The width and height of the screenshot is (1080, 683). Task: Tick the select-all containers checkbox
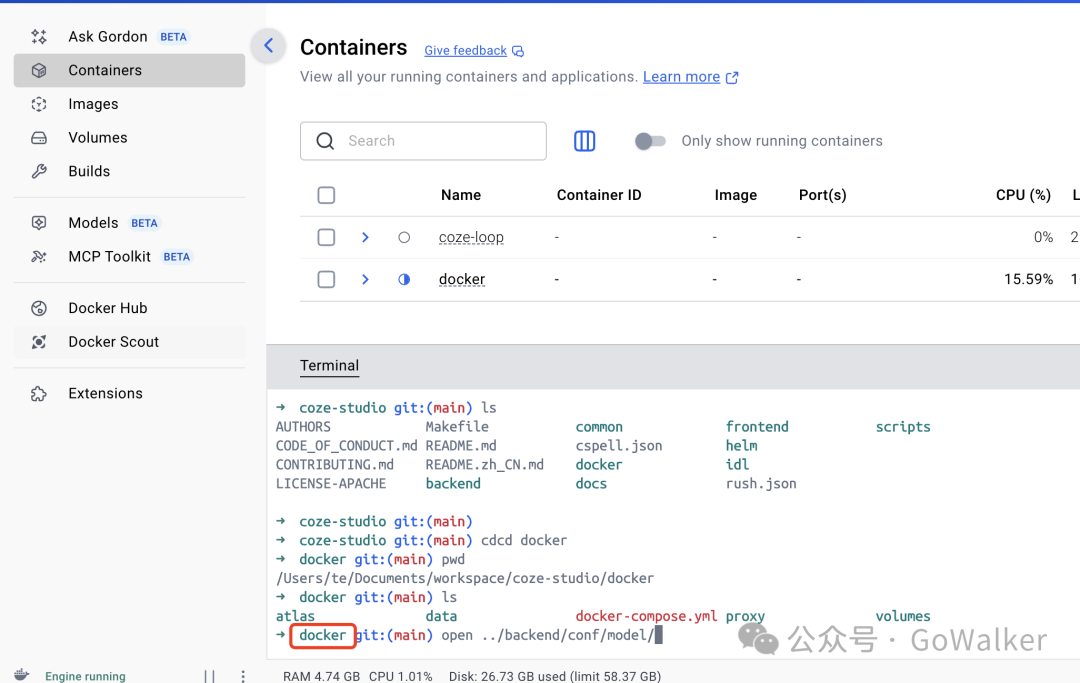click(x=326, y=196)
